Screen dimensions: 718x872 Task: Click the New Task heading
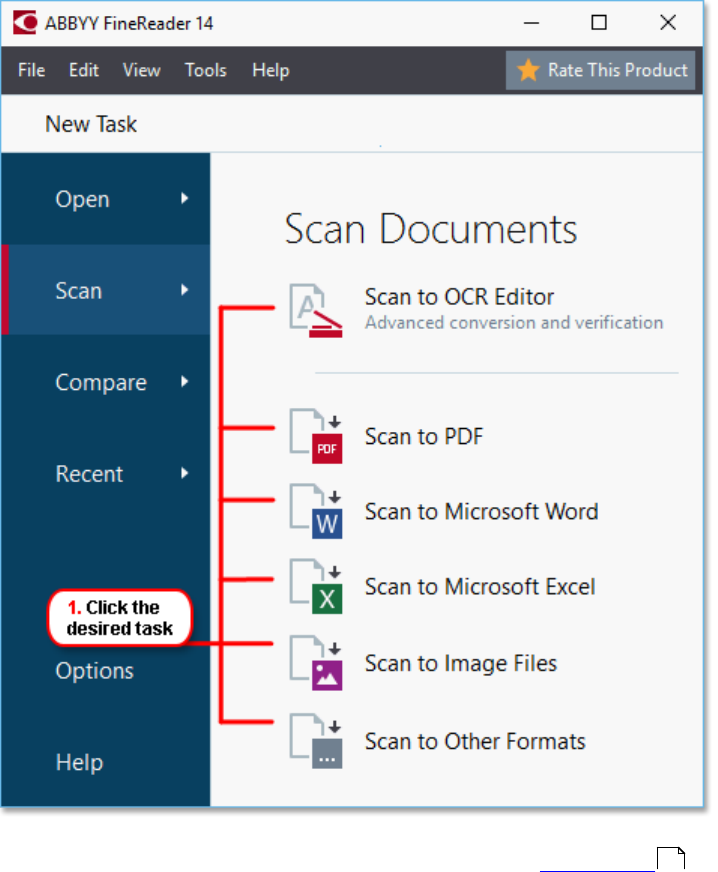coord(91,124)
